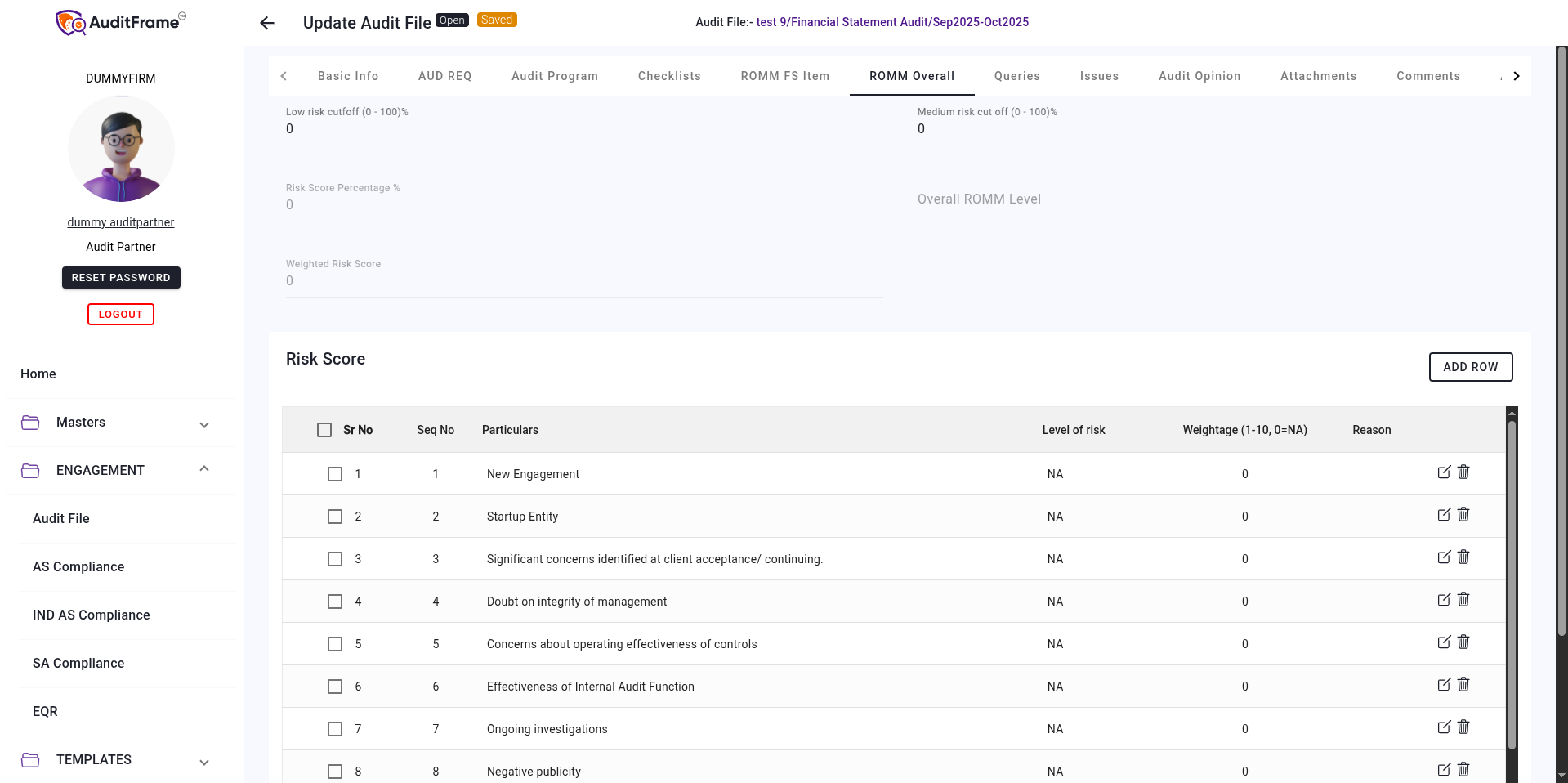1568x783 pixels.
Task: Switch to the Checklists tab
Action: point(668,75)
